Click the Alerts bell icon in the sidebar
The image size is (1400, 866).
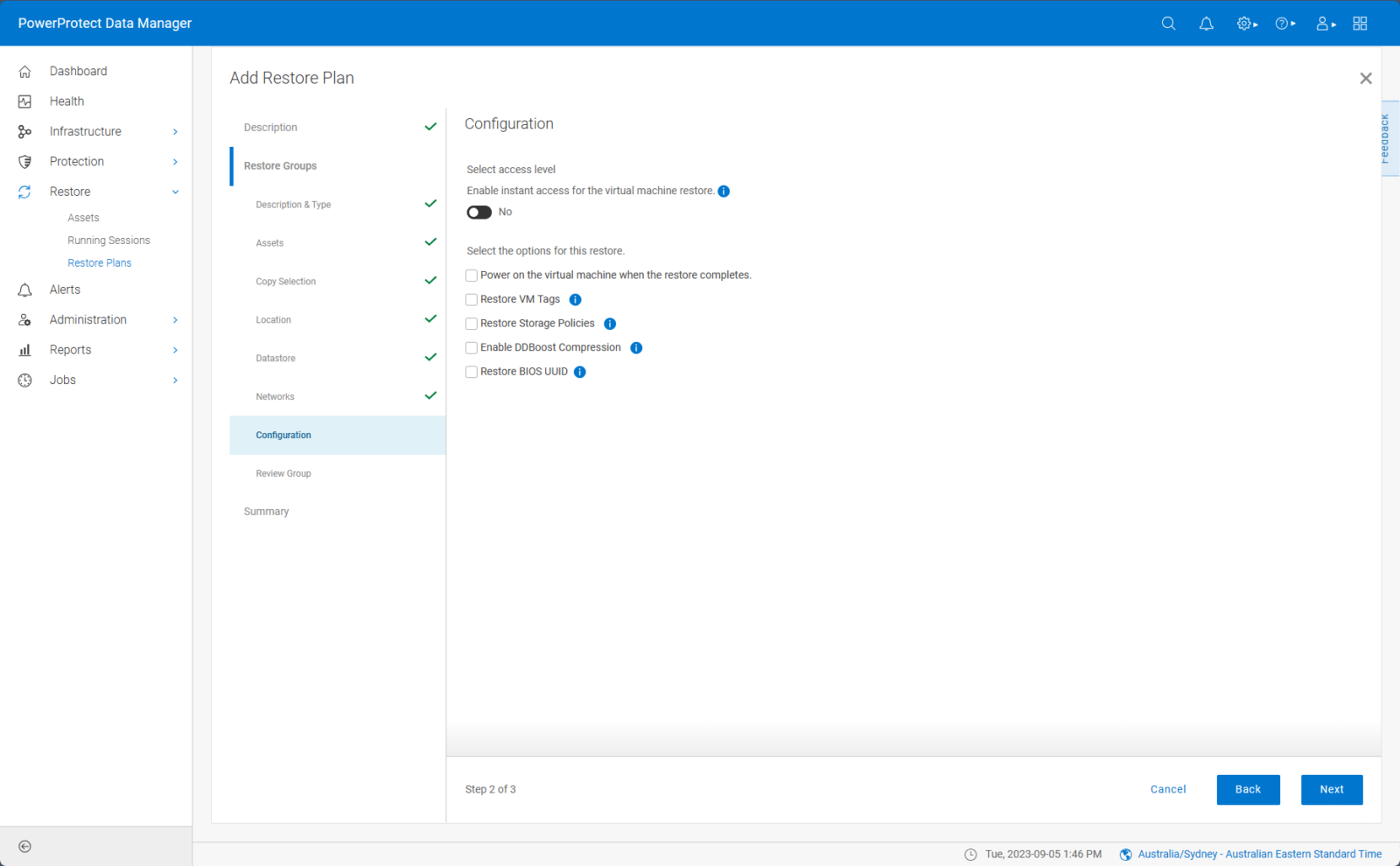(x=24, y=289)
